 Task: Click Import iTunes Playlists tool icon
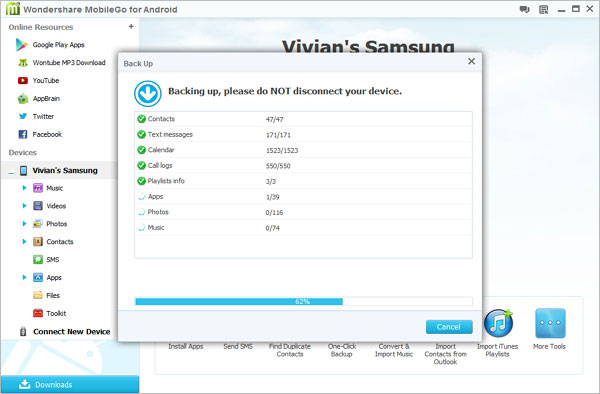coord(498,323)
